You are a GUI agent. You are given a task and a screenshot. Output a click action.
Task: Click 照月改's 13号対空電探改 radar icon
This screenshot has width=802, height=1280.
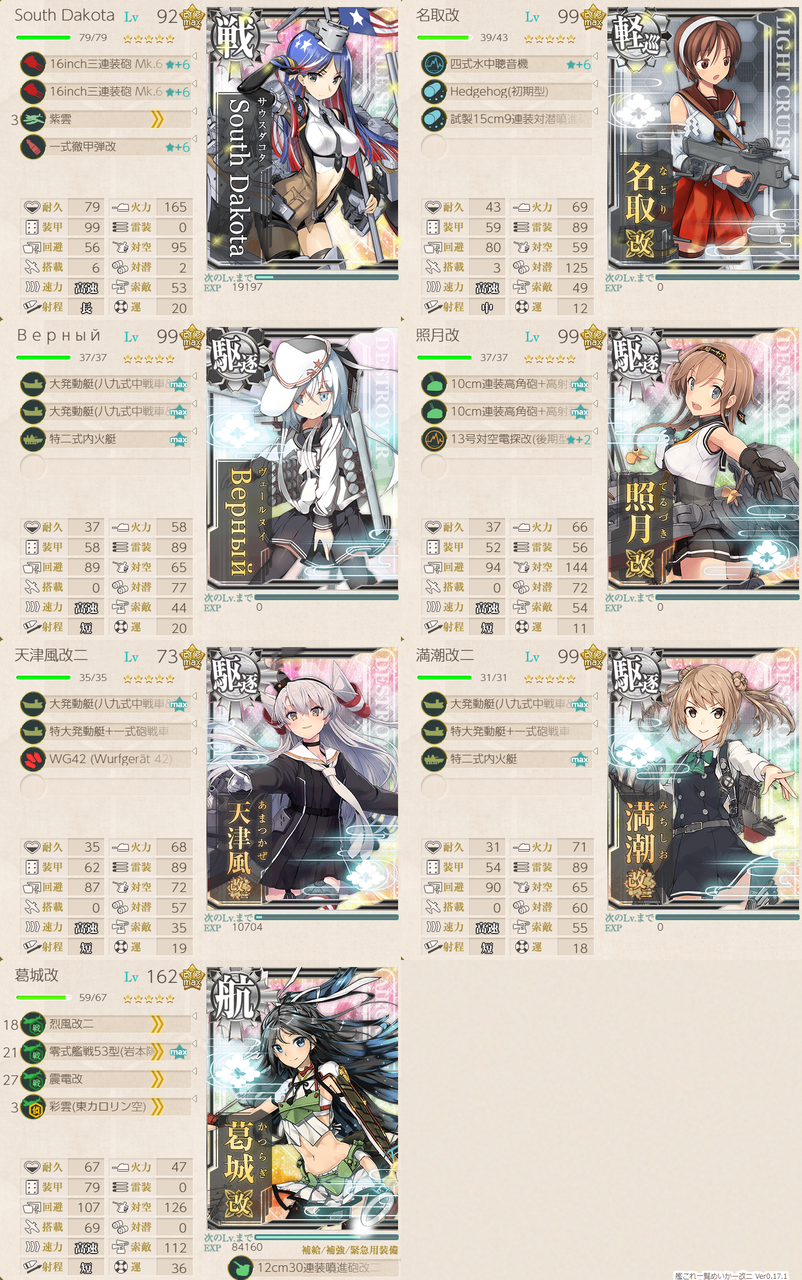pos(433,439)
